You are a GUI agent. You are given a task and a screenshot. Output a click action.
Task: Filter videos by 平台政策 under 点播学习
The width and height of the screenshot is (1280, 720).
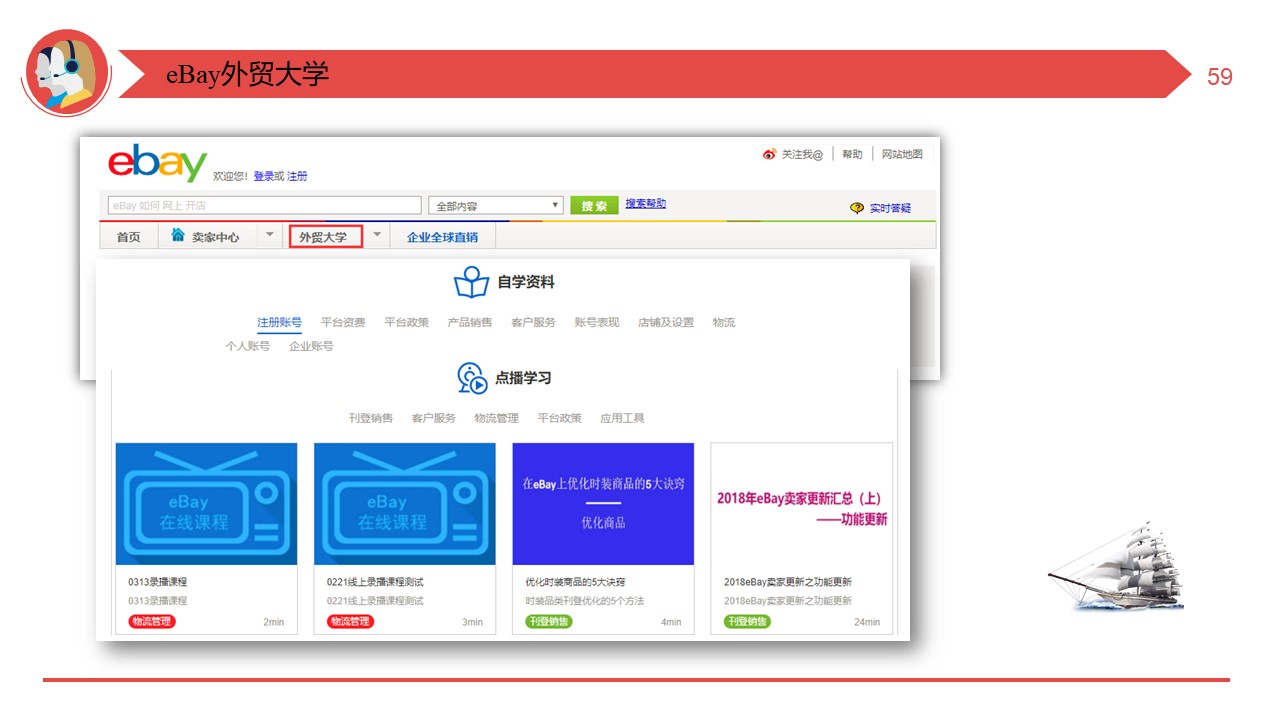(x=559, y=418)
